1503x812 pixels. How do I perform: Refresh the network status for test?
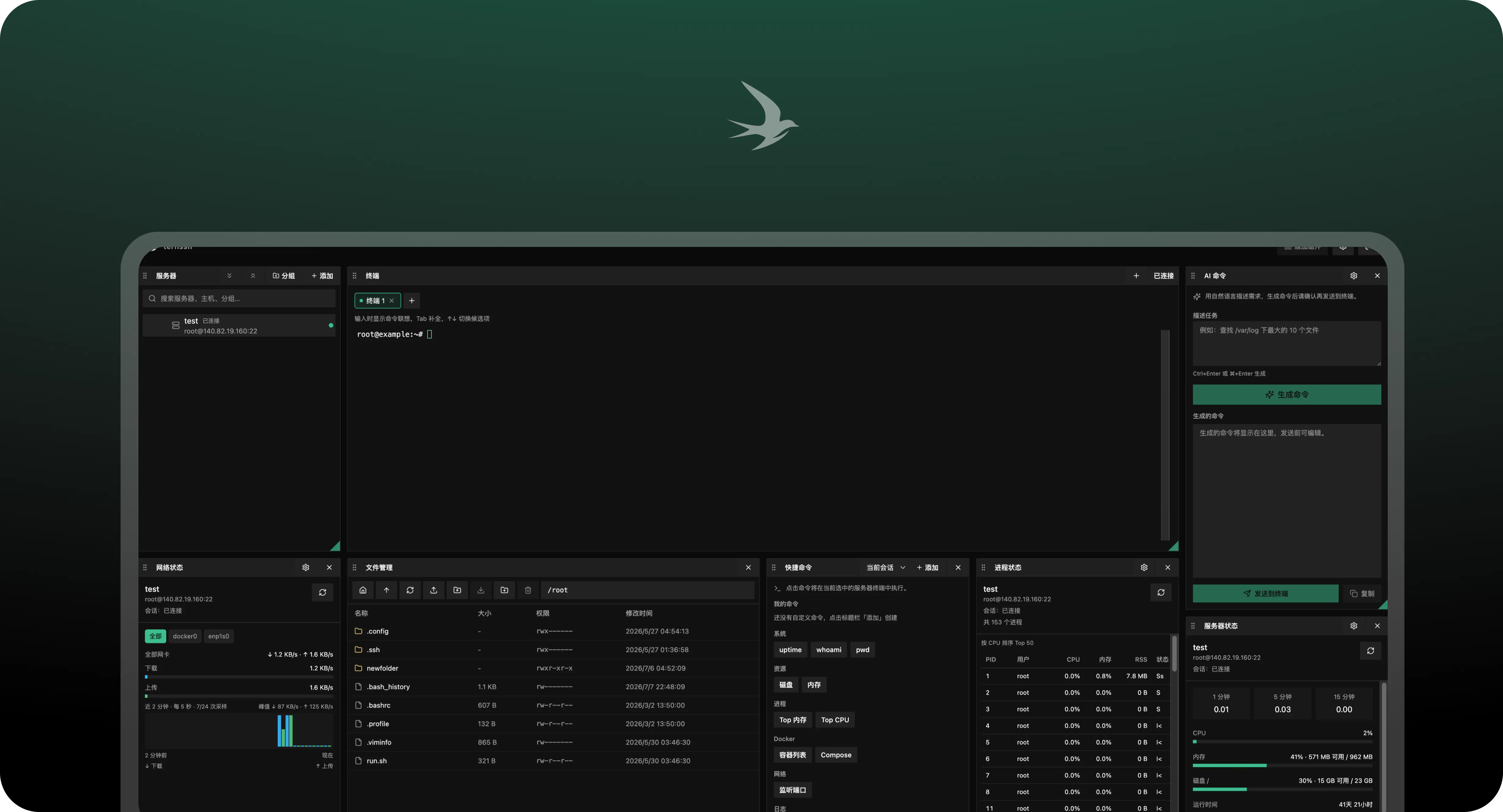323,592
